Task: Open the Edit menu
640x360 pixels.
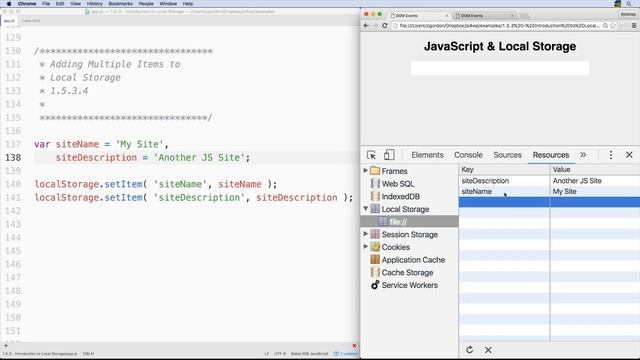Action: pyautogui.click(x=60, y=4)
